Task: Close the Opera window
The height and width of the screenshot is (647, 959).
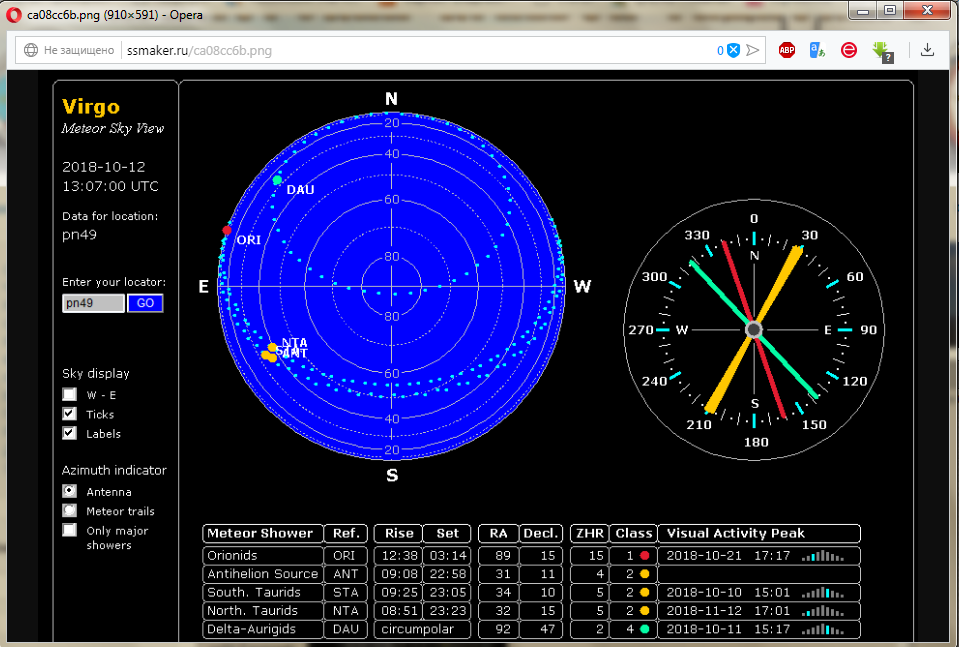Action: click(x=927, y=10)
